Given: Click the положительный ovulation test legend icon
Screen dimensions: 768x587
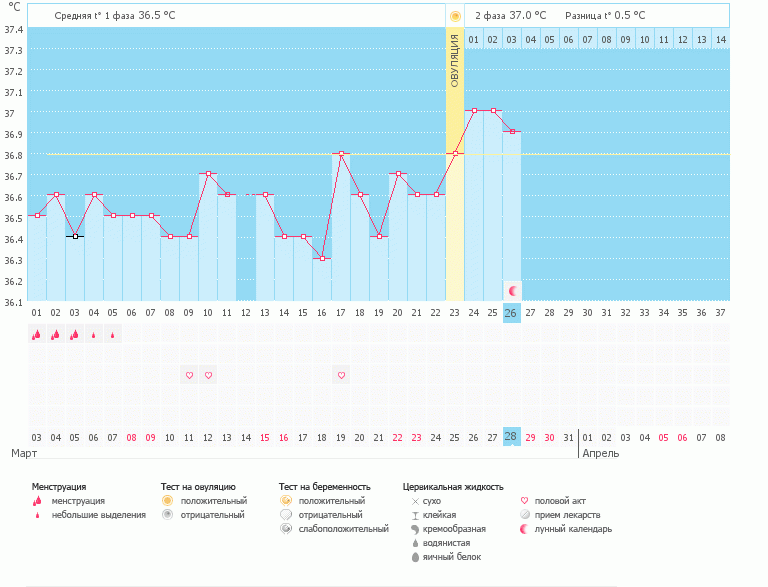Looking at the screenshot, I should (168, 500).
